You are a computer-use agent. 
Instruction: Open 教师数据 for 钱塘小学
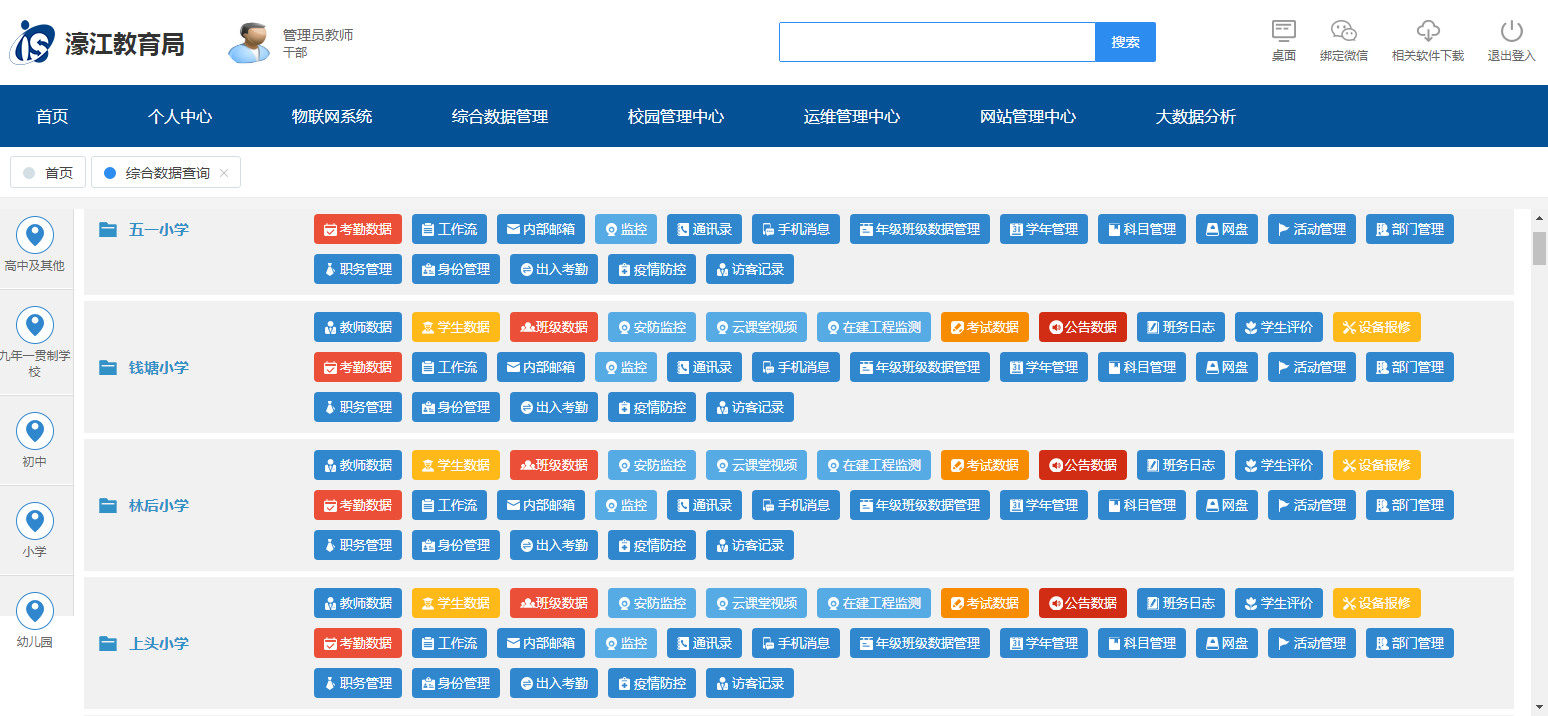358,327
